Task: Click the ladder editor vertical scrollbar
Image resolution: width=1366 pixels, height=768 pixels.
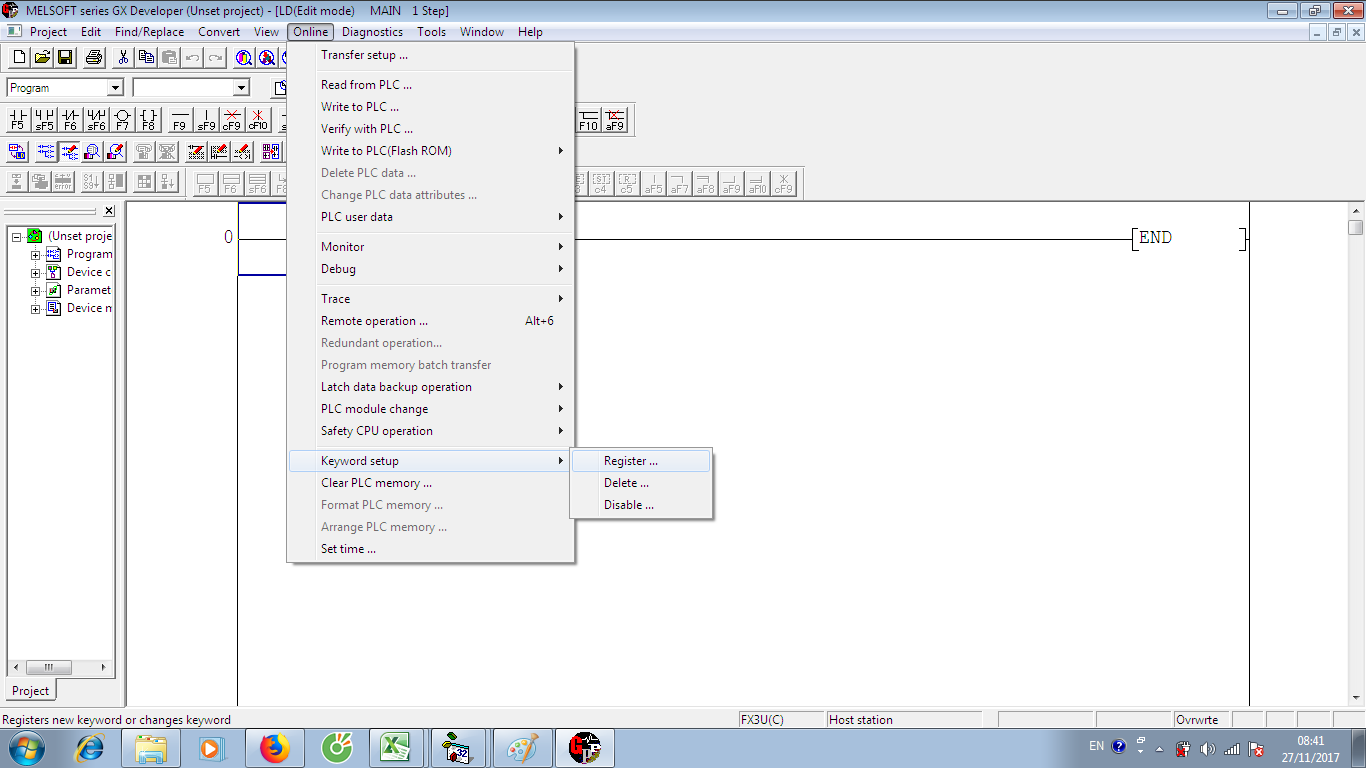Action: (x=1355, y=454)
